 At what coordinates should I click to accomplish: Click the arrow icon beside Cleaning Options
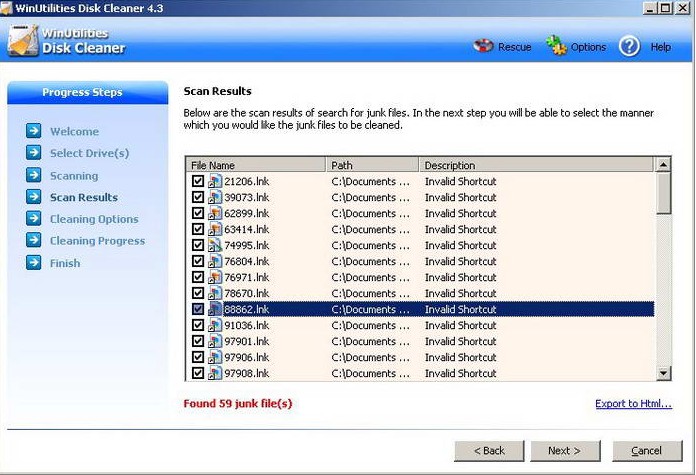(x=33, y=218)
